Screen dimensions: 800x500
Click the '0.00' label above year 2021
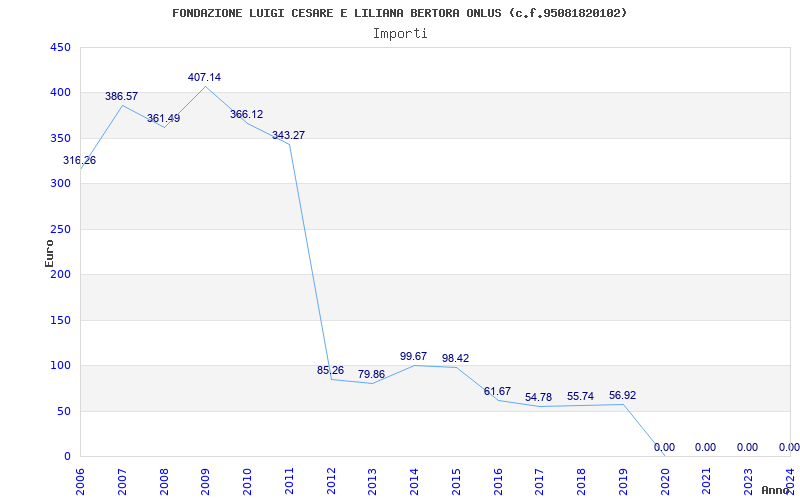(706, 447)
